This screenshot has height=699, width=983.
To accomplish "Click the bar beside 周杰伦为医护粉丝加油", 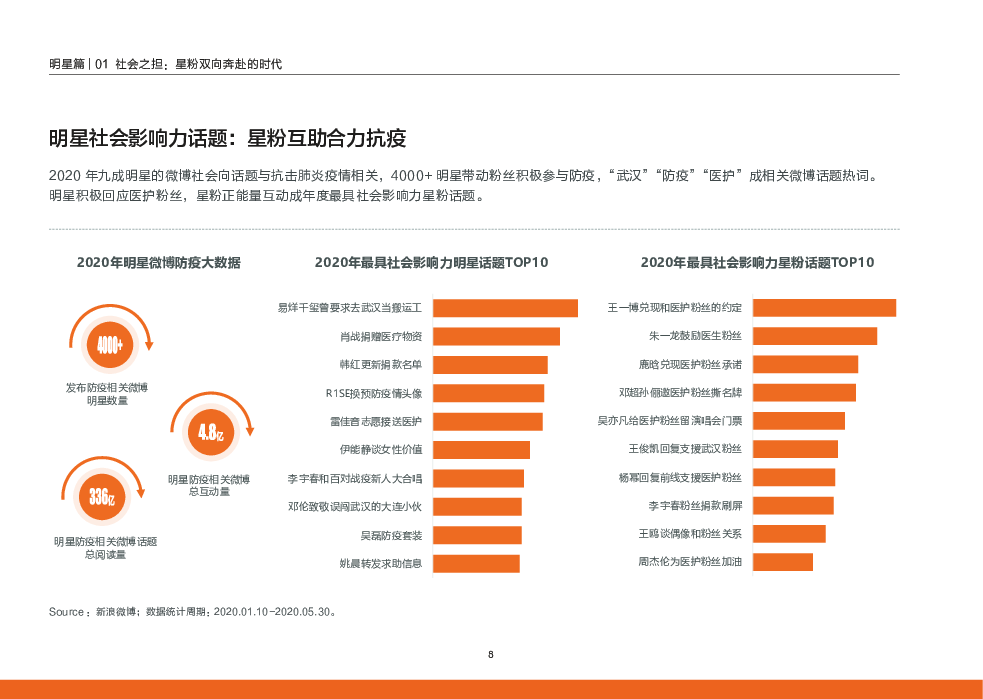I will pos(782,562).
